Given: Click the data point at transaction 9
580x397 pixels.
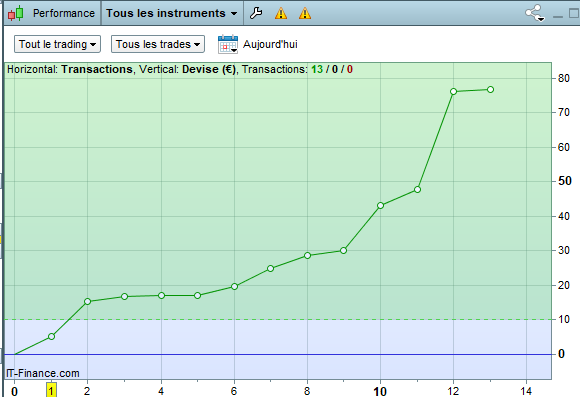Looking at the screenshot, I should pos(343,250).
